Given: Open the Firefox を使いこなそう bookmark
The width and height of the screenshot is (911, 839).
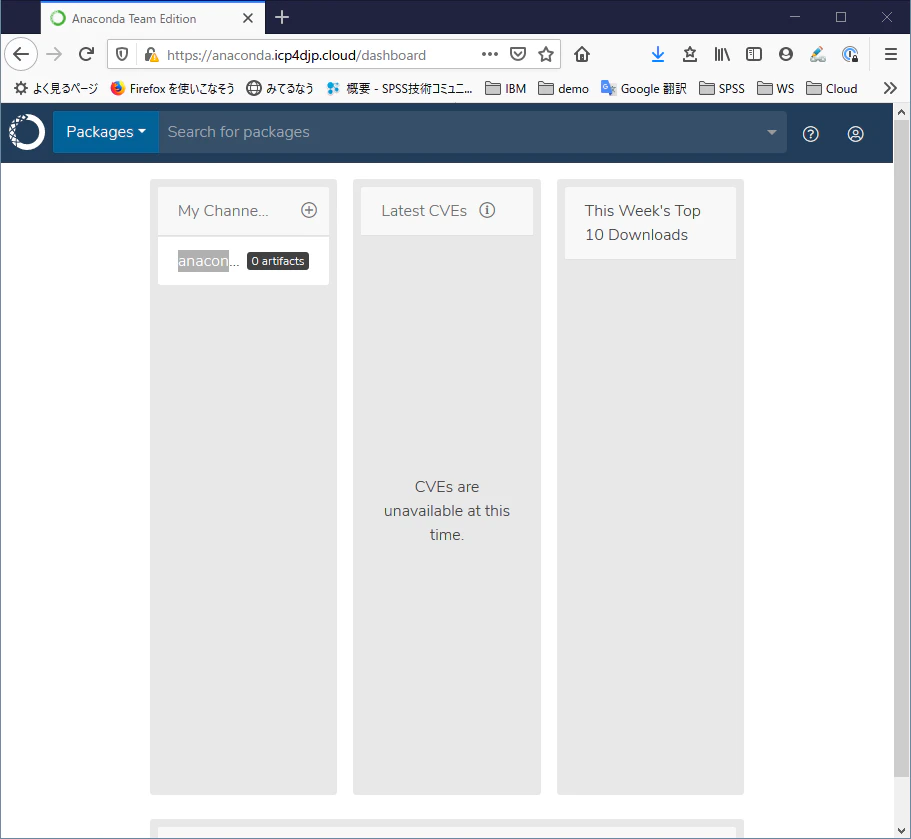Looking at the screenshot, I should [173, 88].
